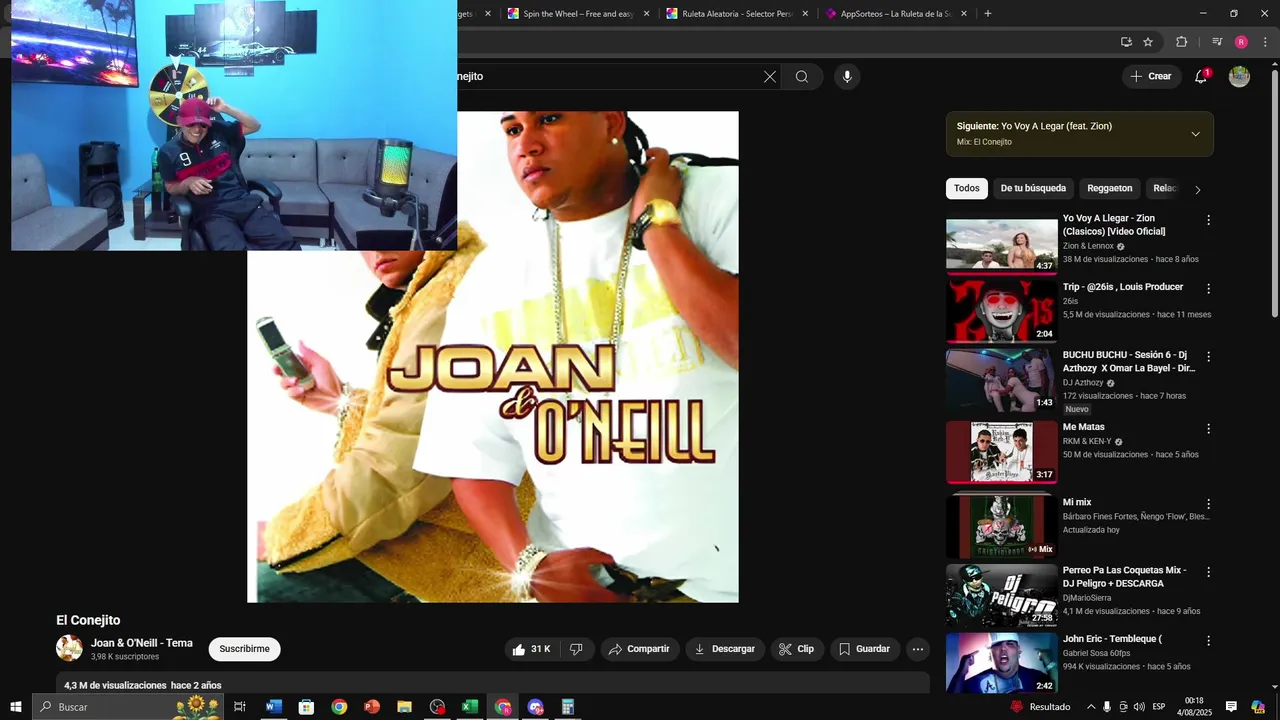Expand the Siguiente mix queue panel

1195,134
